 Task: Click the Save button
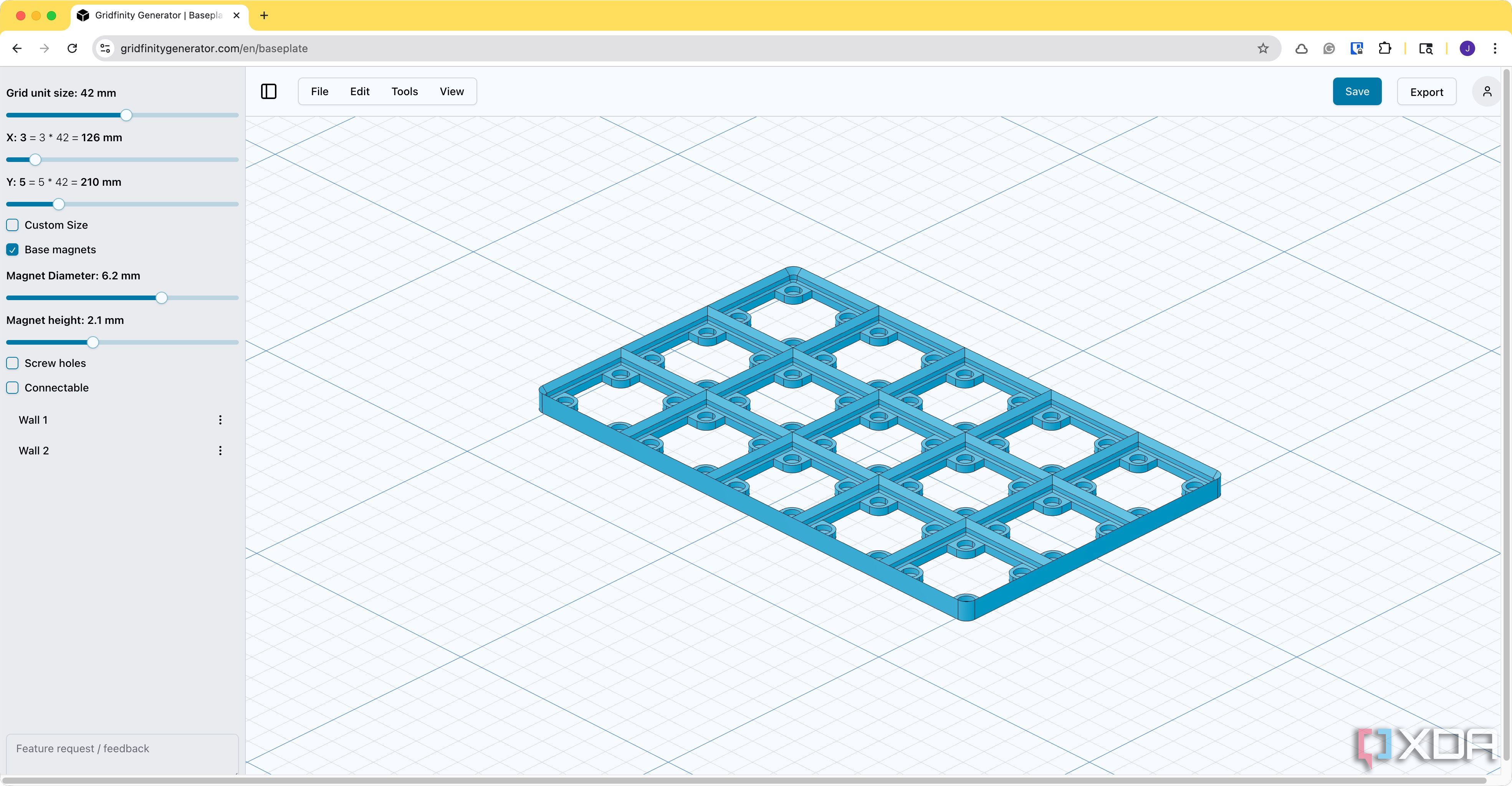click(x=1356, y=91)
